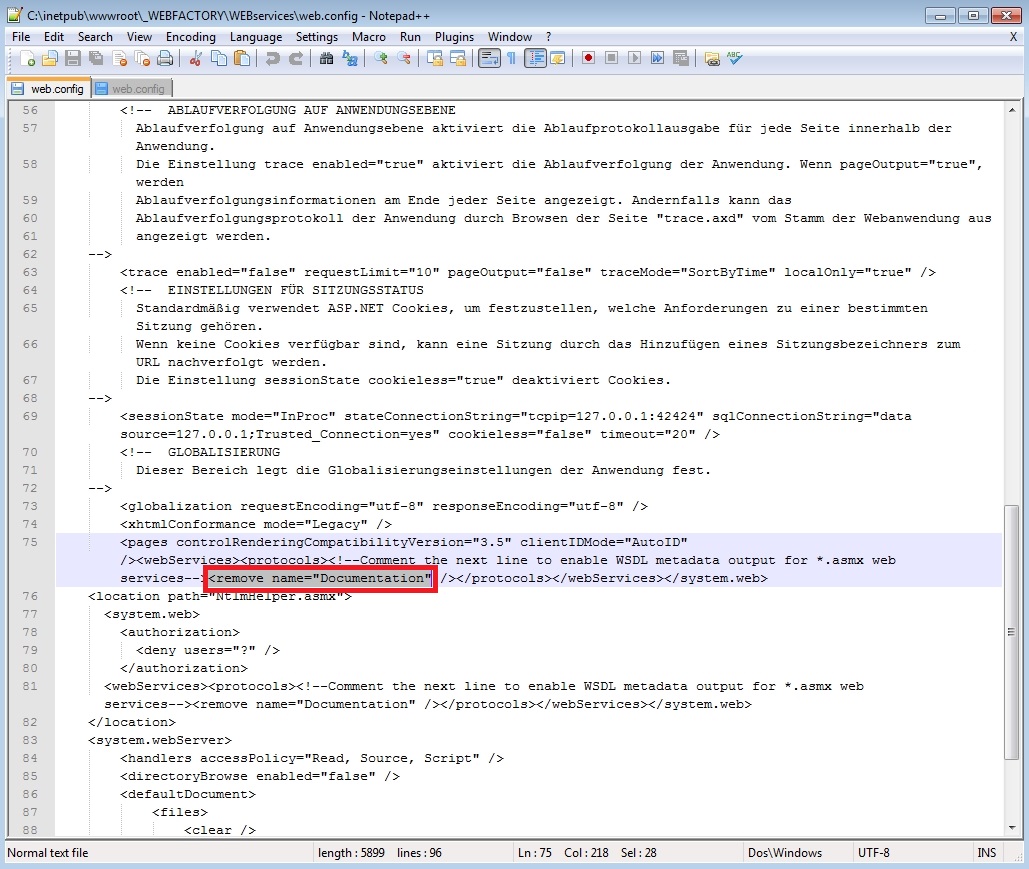
Task: Click the Dos\Windows line ending field
Action: pyautogui.click(x=785, y=853)
